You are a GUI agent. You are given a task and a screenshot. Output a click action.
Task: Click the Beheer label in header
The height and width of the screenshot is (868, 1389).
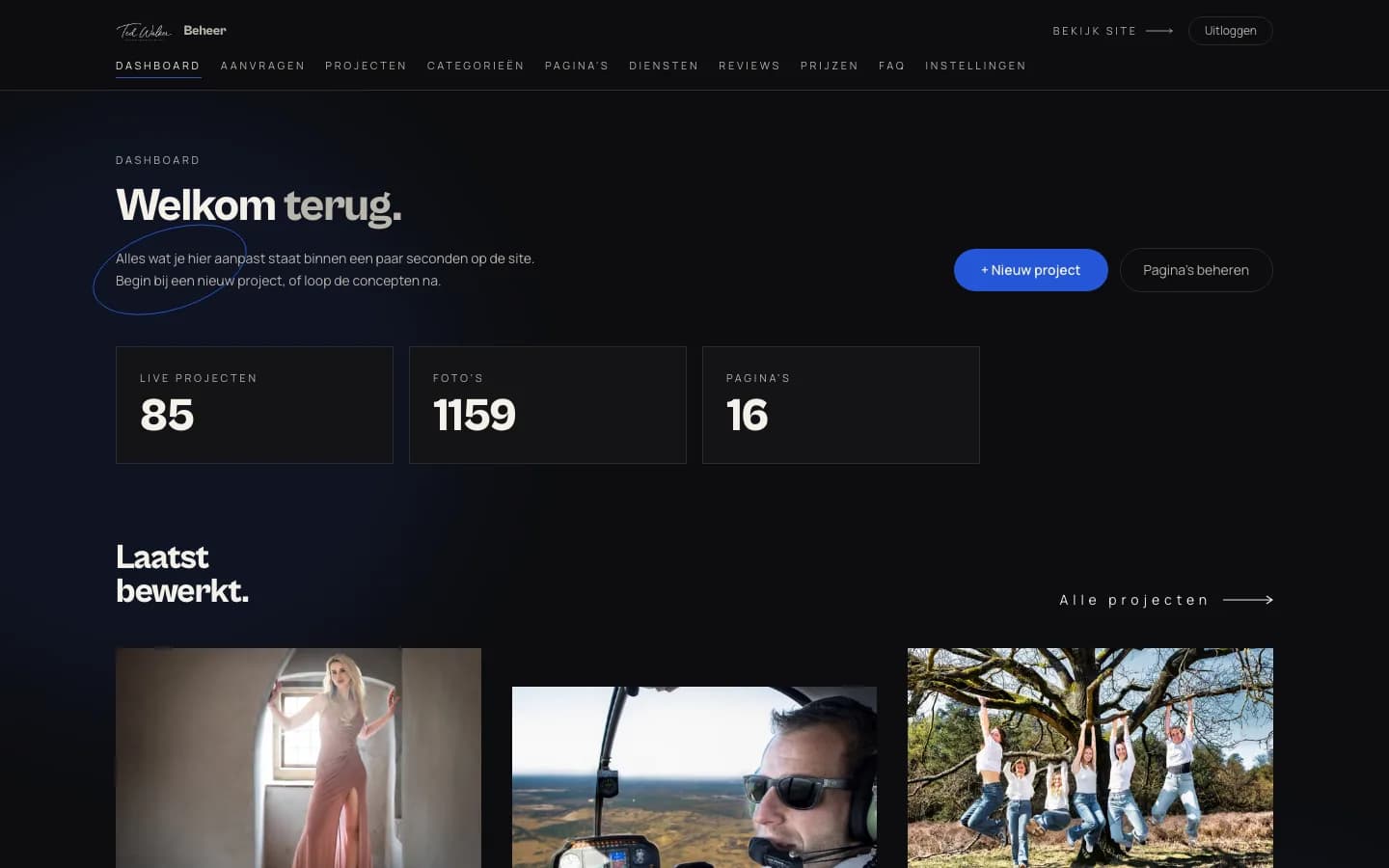point(204,31)
